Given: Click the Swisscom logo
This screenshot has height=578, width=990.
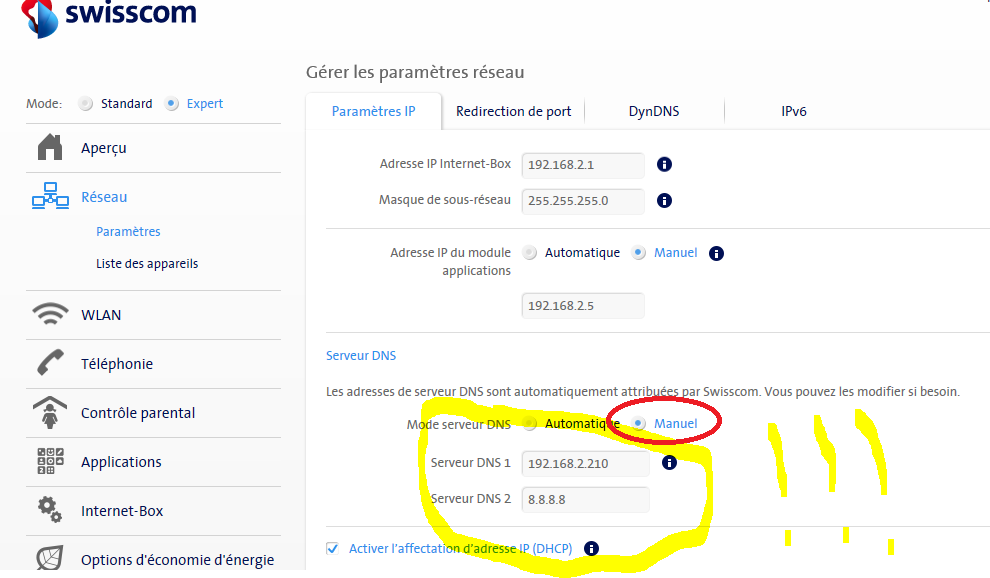Looking at the screenshot, I should pyautogui.click(x=110, y=15).
